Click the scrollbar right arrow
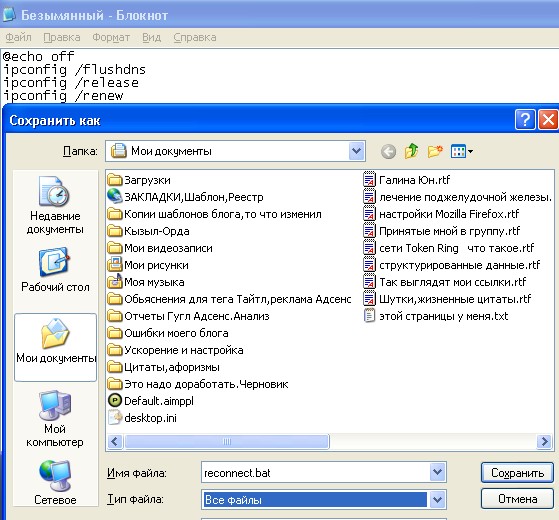The width and height of the screenshot is (559, 520). point(544,442)
